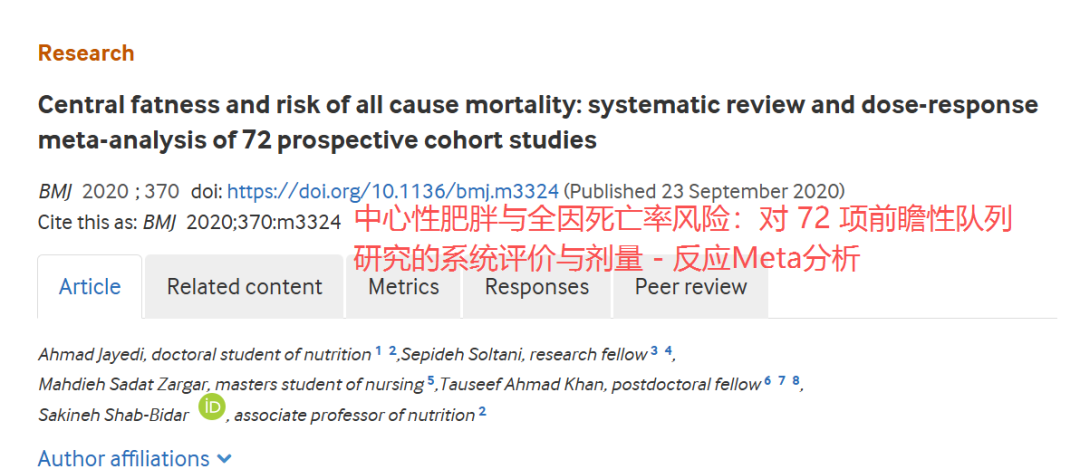Open the Related content tab
1080x469 pixels.
click(245, 286)
